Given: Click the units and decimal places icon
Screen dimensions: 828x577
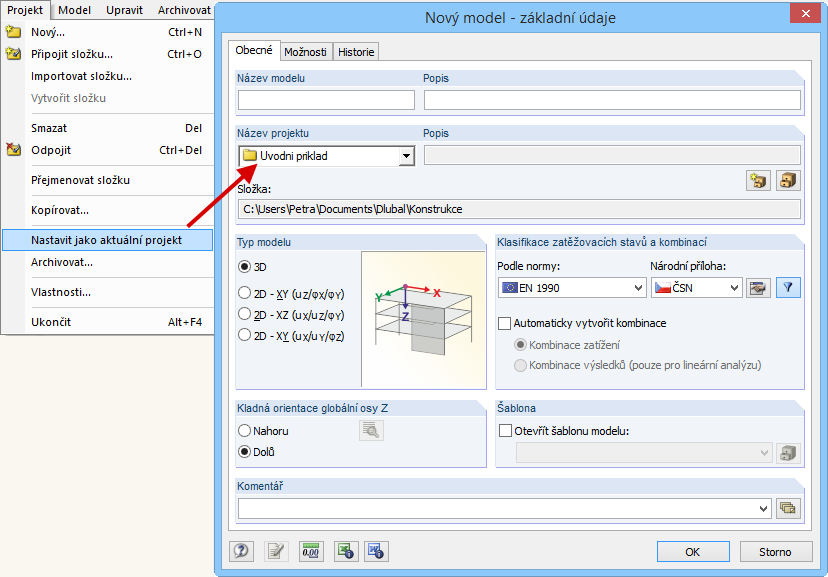Looking at the screenshot, I should pyautogui.click(x=311, y=552).
